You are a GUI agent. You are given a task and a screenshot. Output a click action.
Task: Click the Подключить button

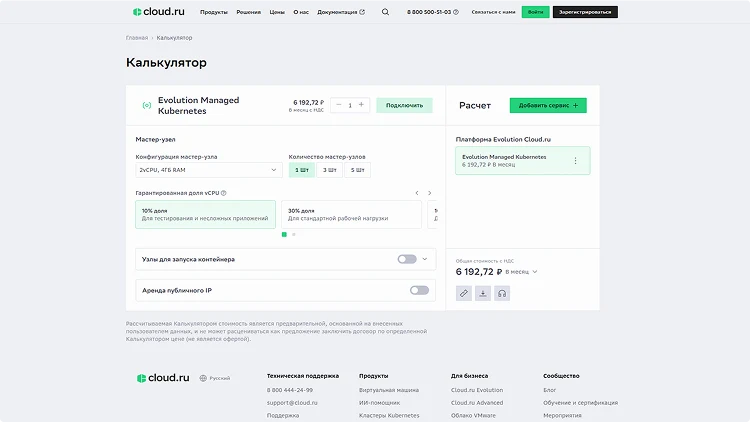tap(404, 105)
